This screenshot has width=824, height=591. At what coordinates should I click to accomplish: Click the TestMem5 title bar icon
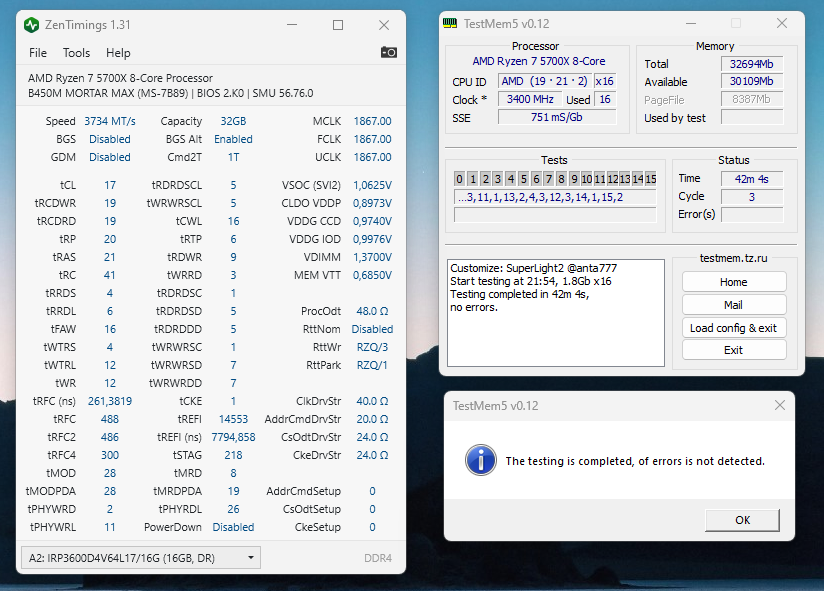click(x=450, y=24)
